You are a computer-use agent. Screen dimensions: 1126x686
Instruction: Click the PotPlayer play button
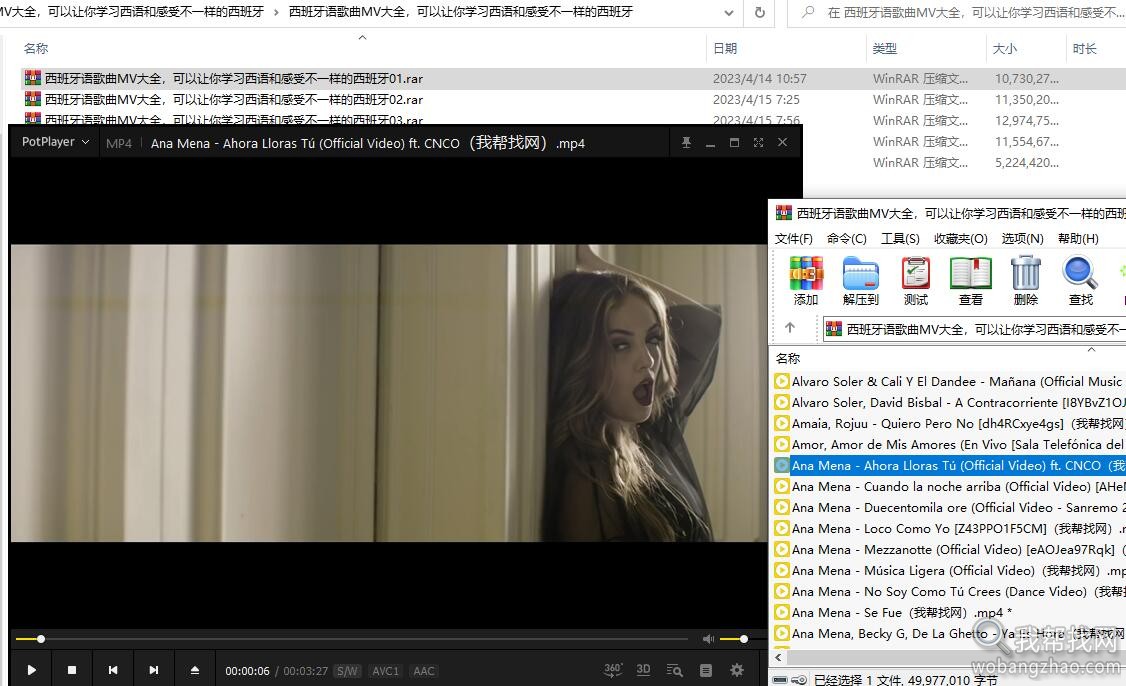(31, 670)
